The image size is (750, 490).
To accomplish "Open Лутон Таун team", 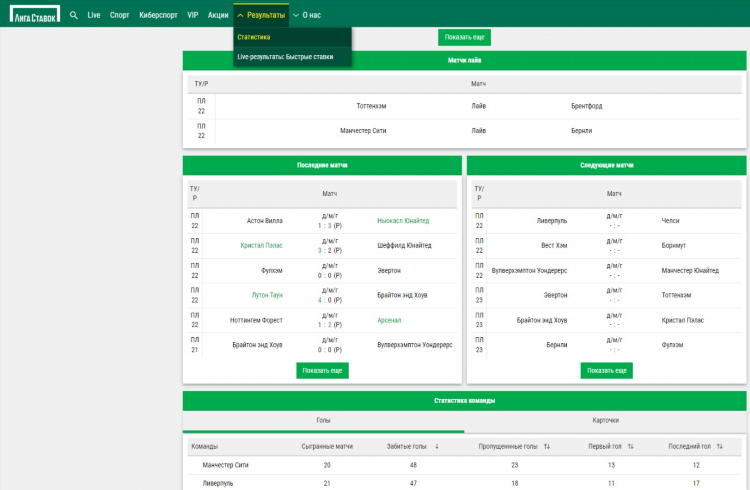I will click(x=267, y=295).
